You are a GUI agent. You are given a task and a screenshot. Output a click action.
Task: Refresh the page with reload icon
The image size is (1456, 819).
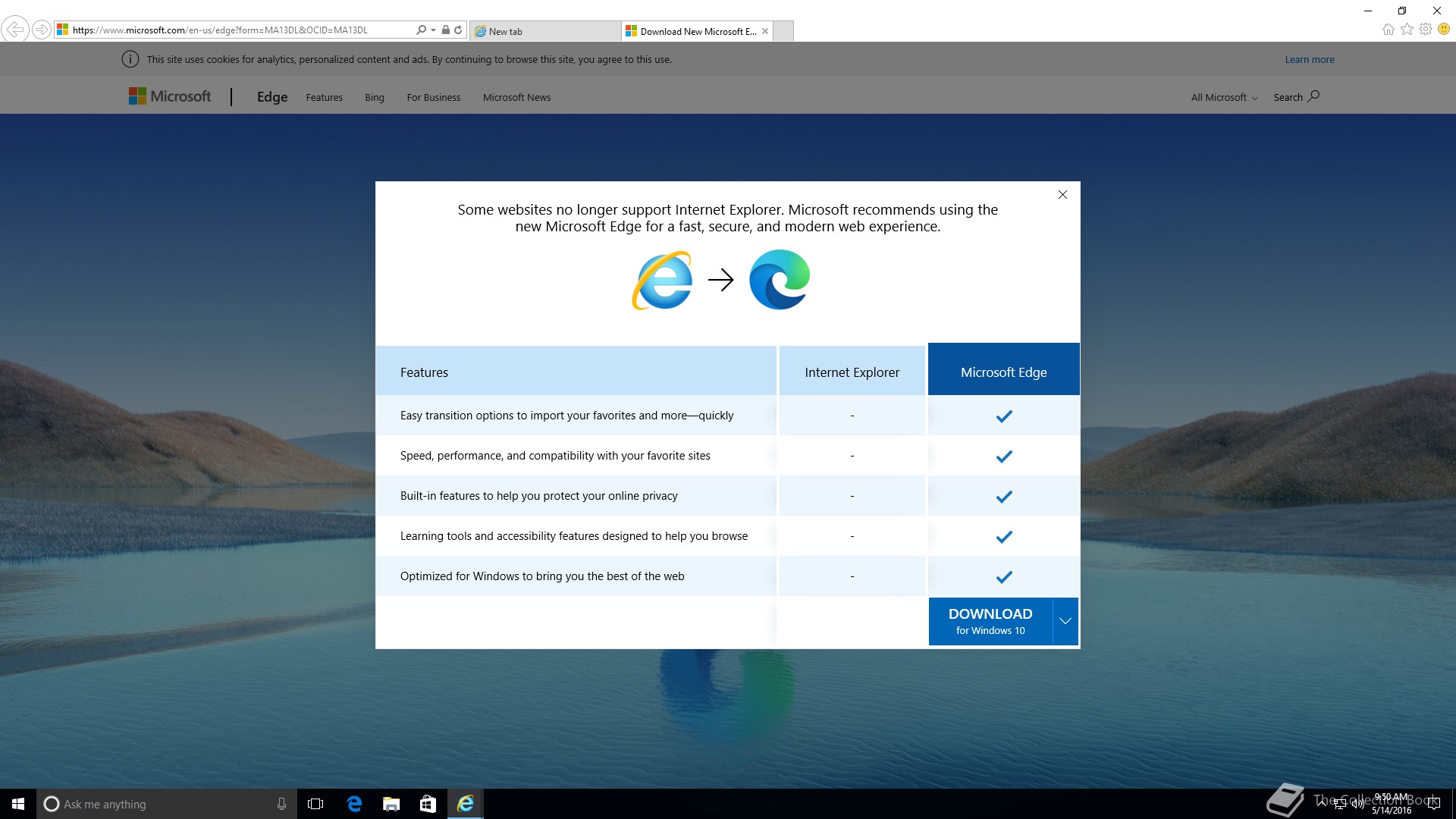458,30
